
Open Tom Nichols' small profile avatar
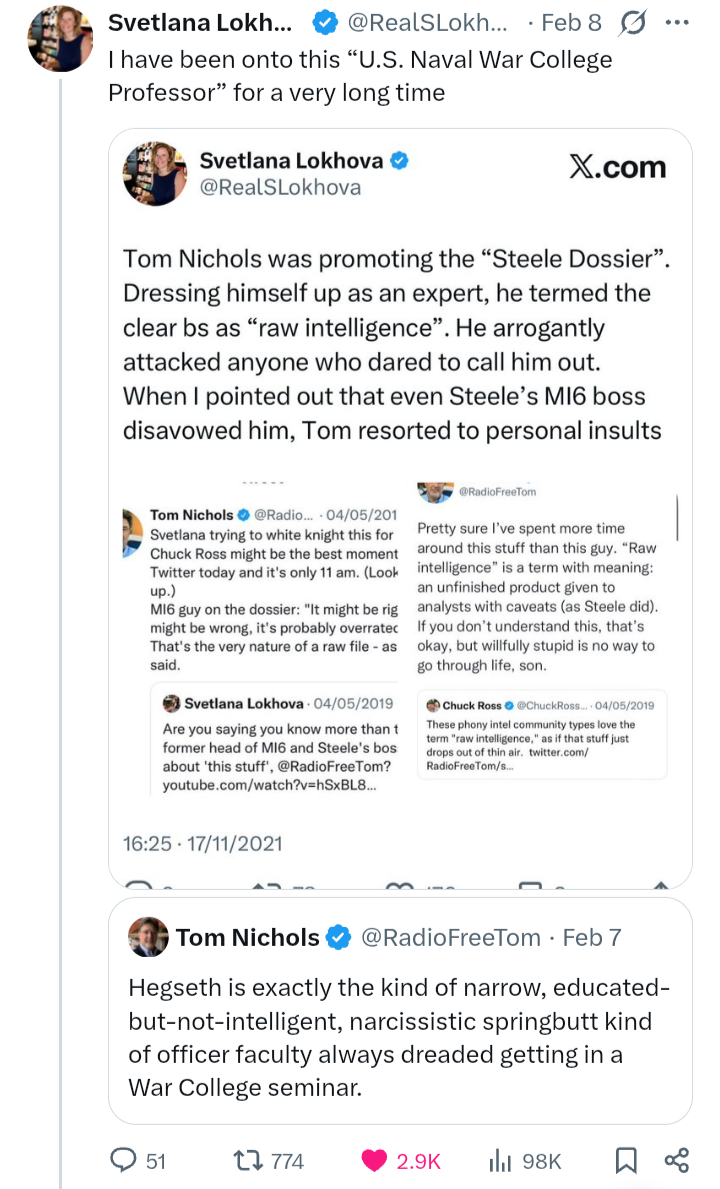coord(148,937)
